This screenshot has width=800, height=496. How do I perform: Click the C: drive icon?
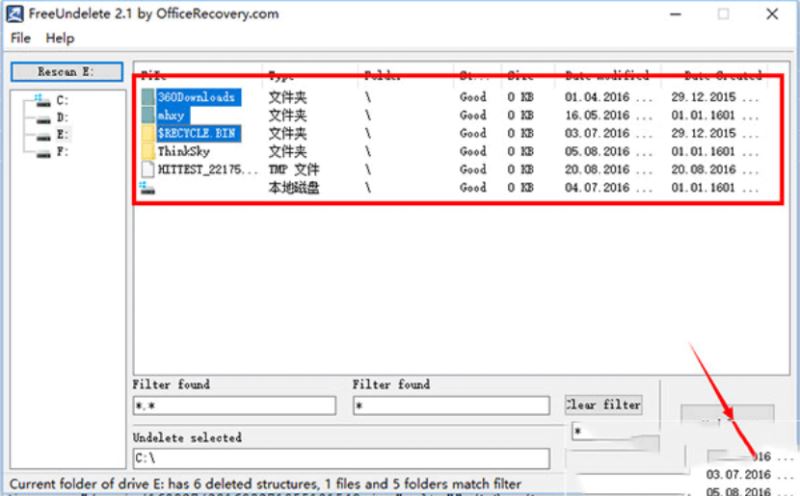tap(42, 101)
